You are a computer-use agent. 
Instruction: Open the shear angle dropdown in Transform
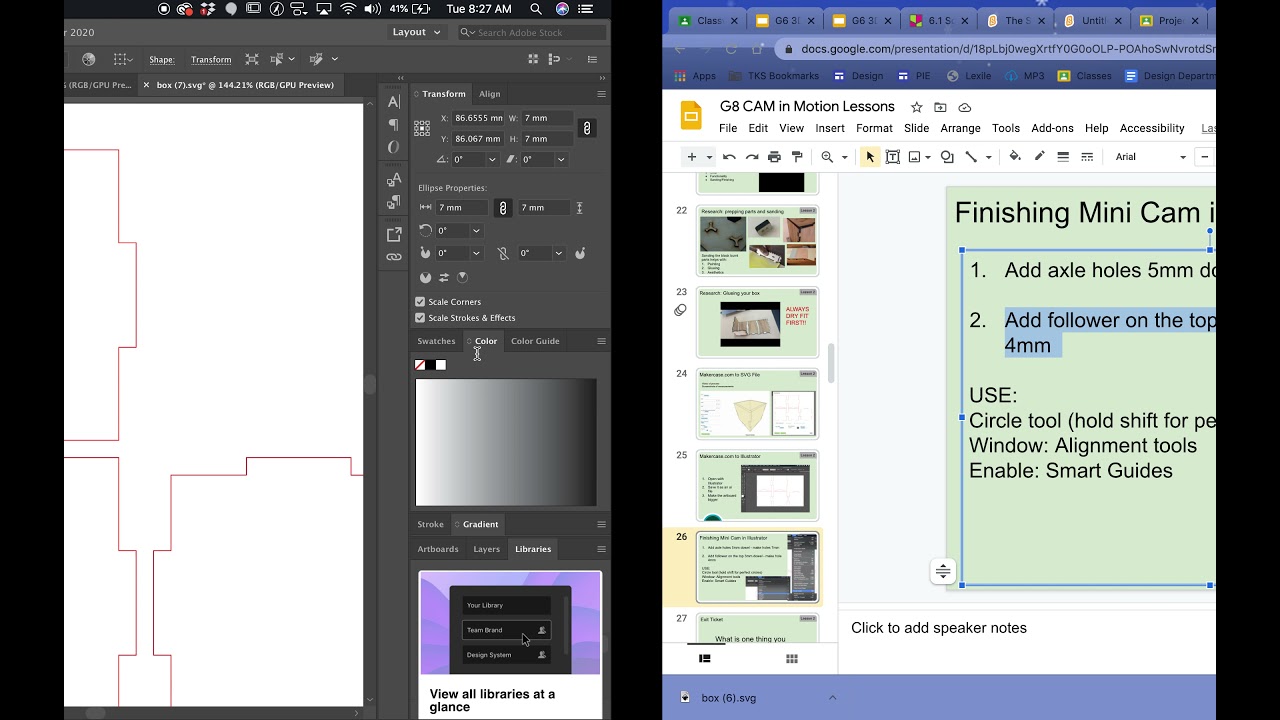coord(561,159)
